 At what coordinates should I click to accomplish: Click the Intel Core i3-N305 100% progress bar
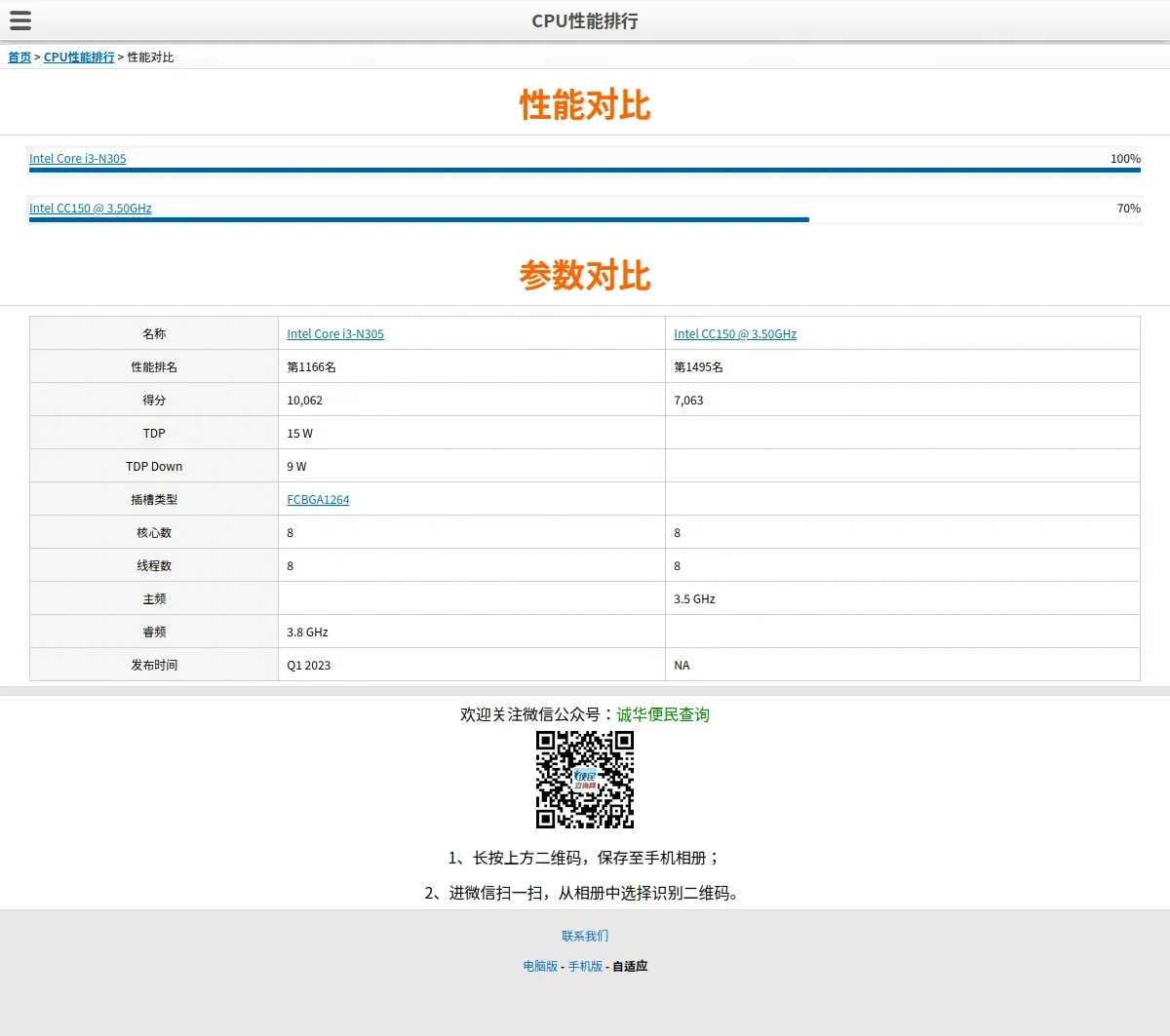(x=585, y=171)
